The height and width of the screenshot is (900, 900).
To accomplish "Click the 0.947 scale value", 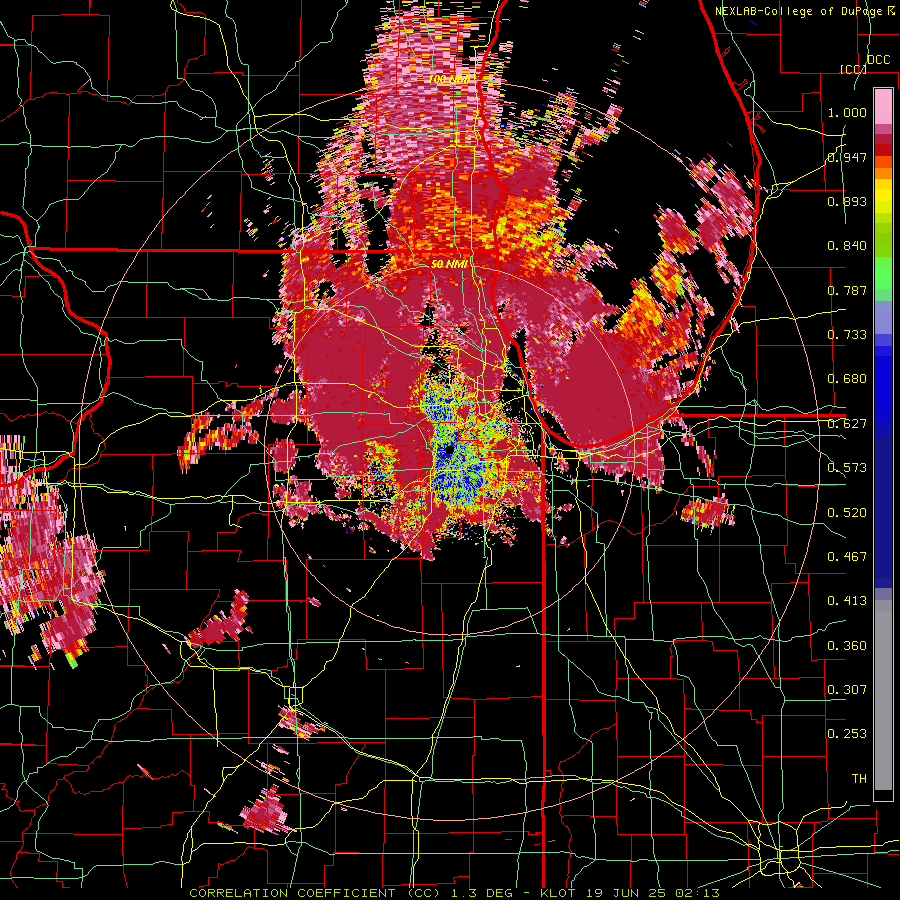I will 847,157.
